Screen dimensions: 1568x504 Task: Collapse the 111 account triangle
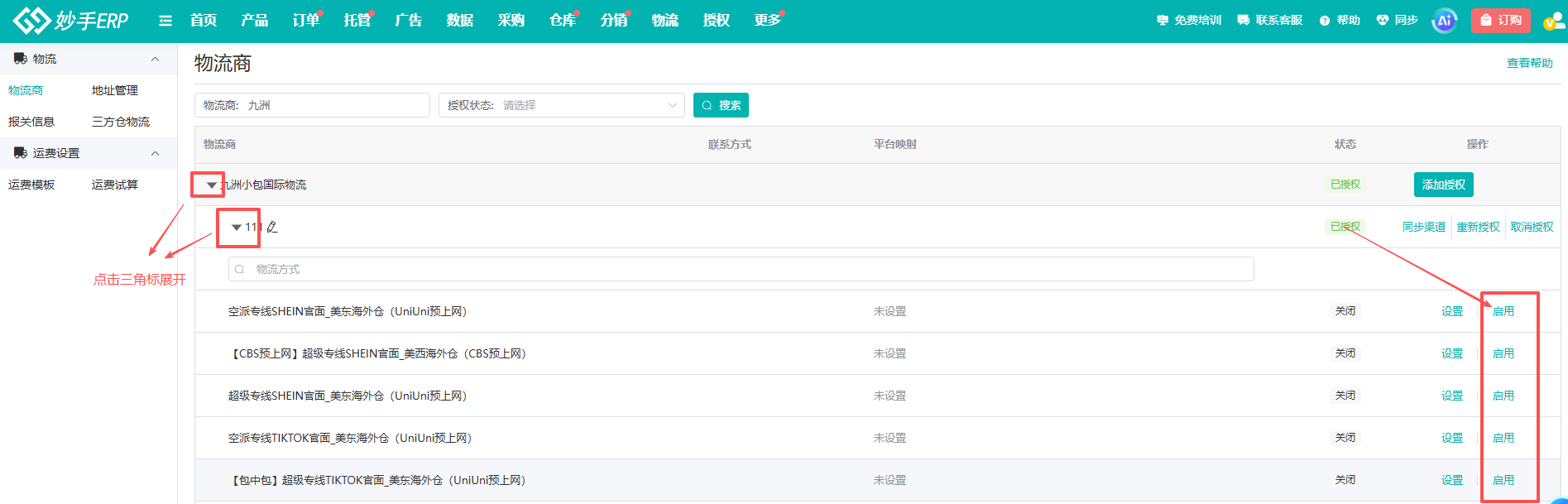coord(237,228)
